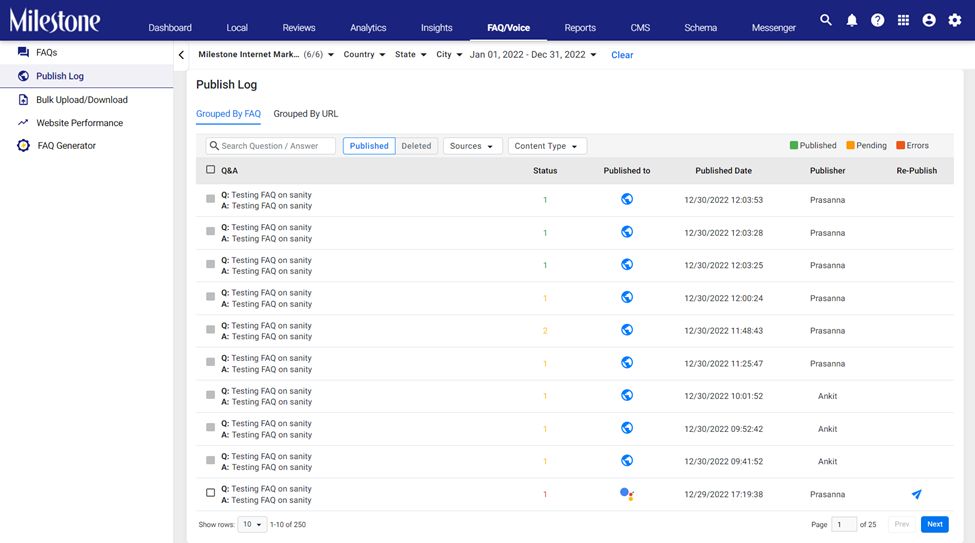Open the State filter dropdown
This screenshot has width=975, height=543.
[x=410, y=55]
